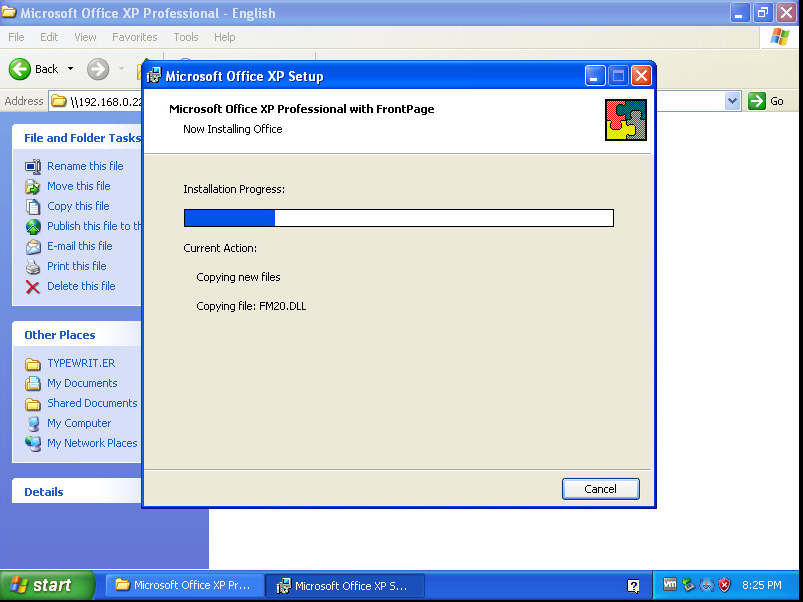Open the Tools menu in Explorer

(x=185, y=37)
